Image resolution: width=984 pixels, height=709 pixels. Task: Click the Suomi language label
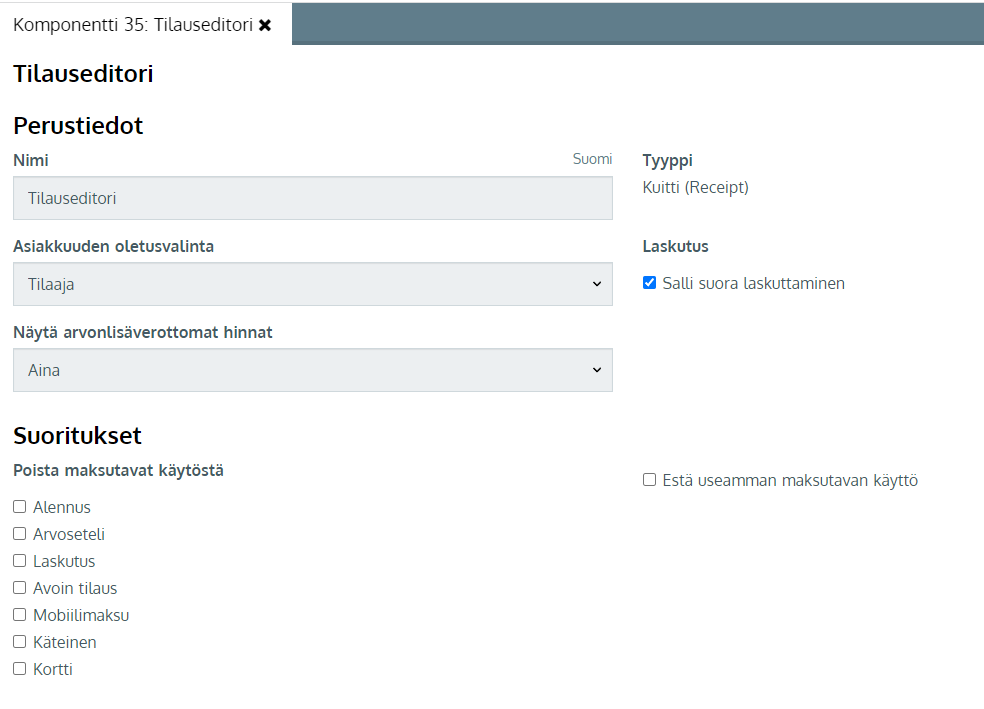[592, 159]
